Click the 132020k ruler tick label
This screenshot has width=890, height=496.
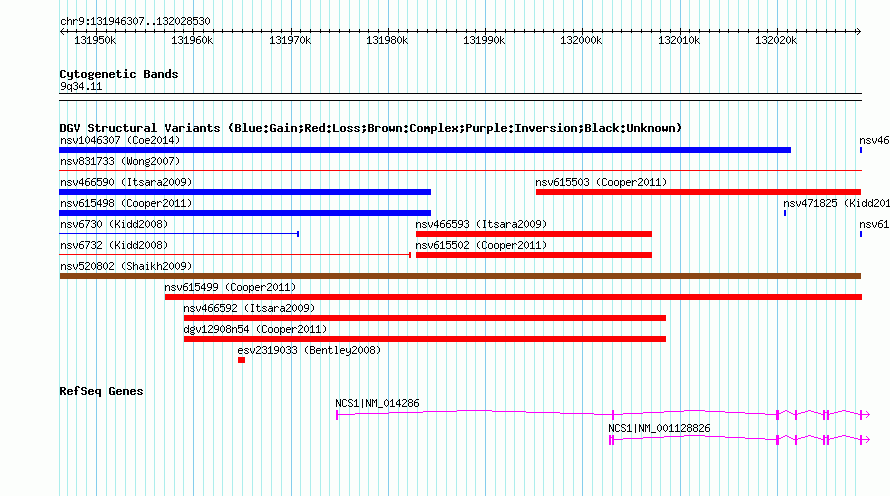coord(775,40)
